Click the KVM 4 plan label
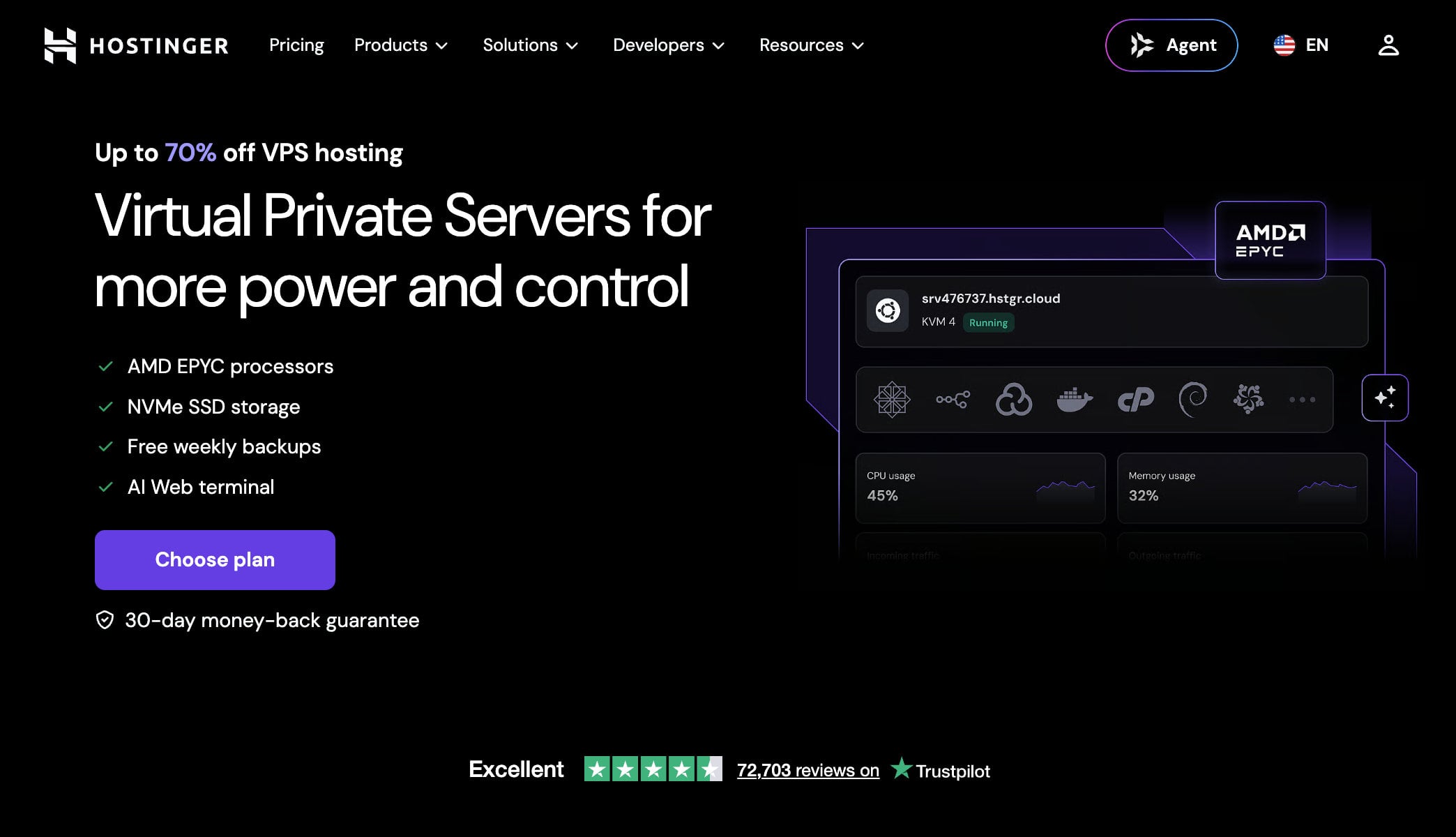This screenshot has height=837, width=1456. pos(938,322)
